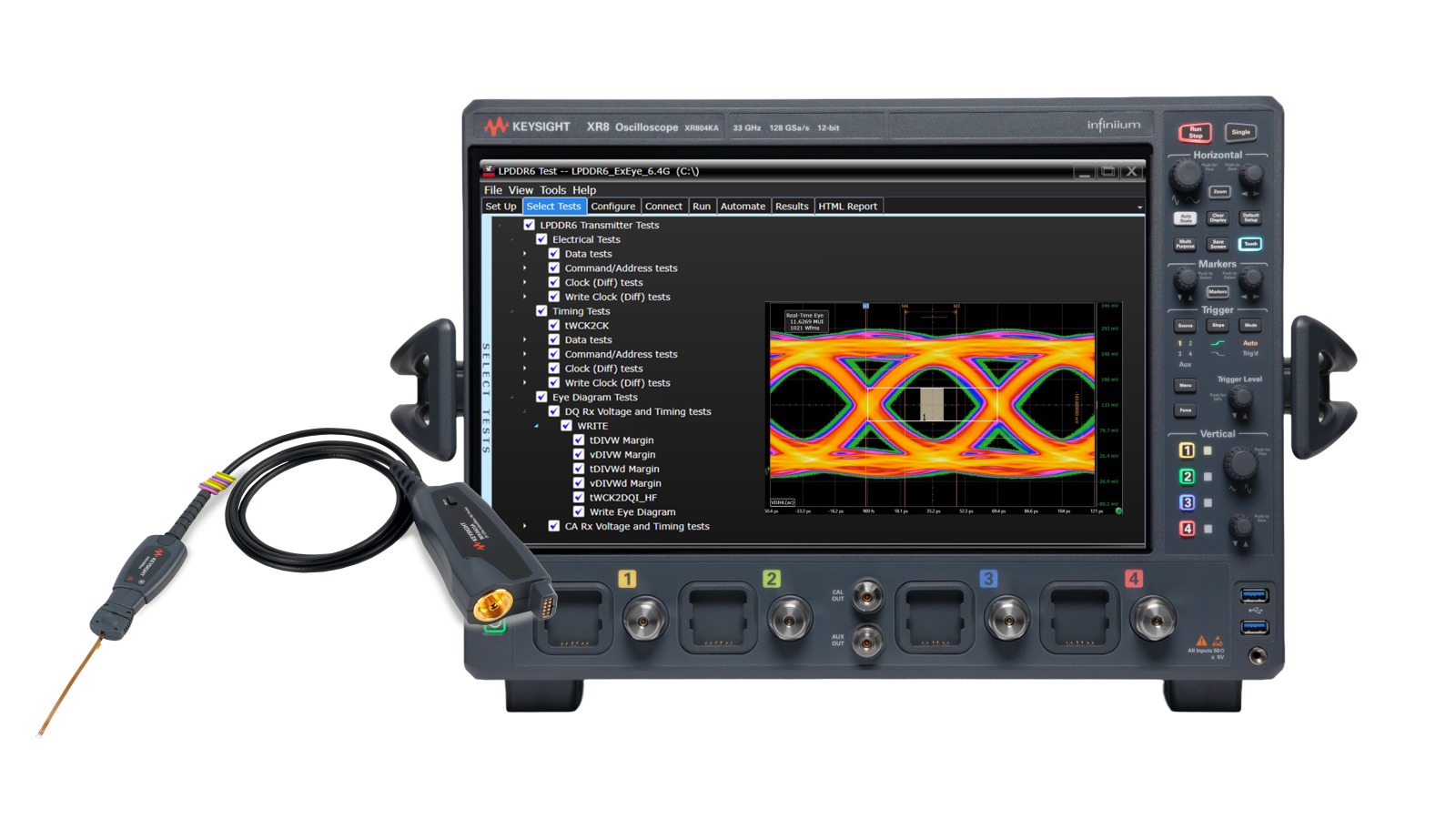Toggle the blue channel 3 Vertical button
1456x819 pixels.
click(x=1187, y=502)
